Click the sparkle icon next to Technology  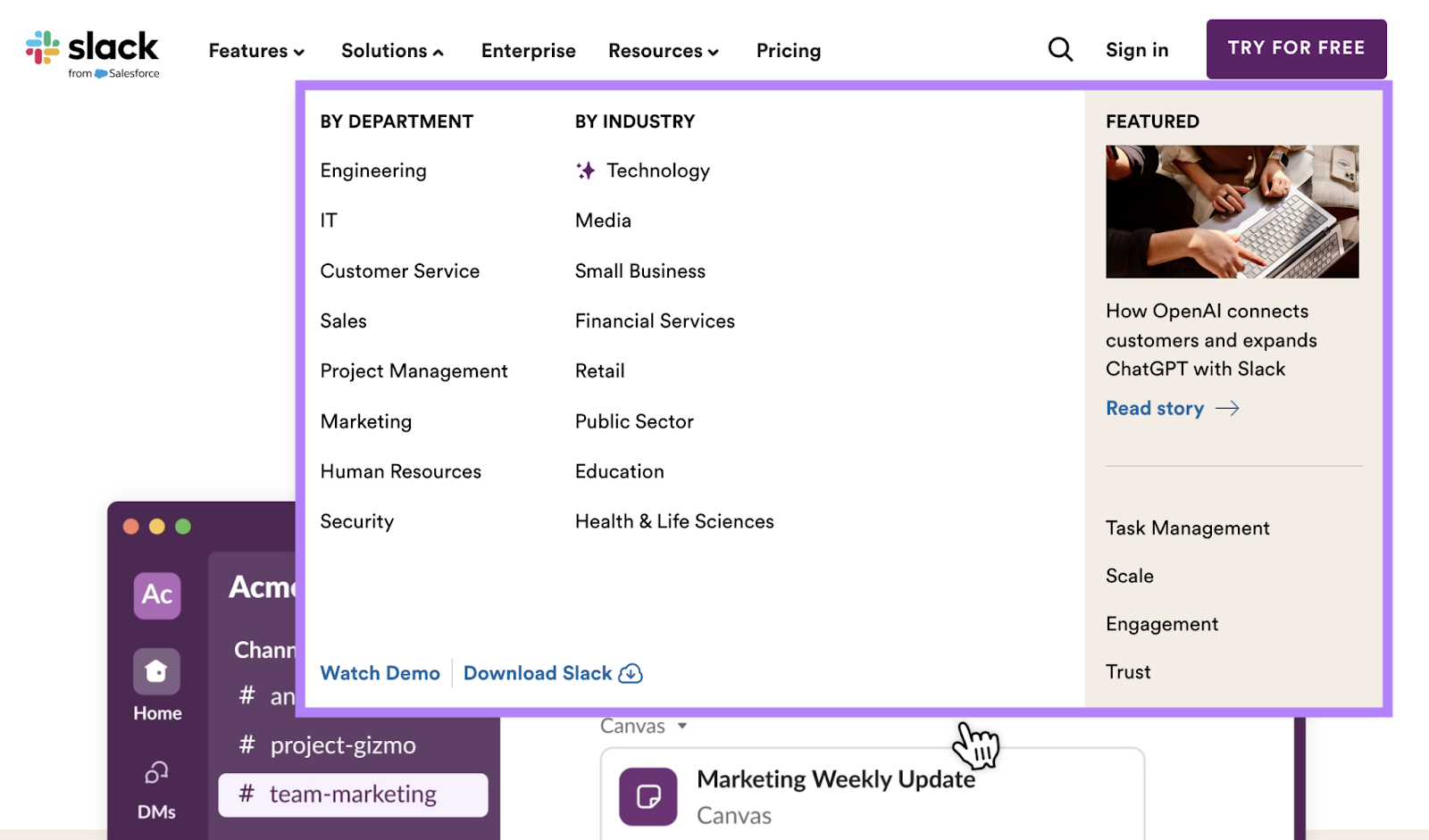(x=585, y=170)
